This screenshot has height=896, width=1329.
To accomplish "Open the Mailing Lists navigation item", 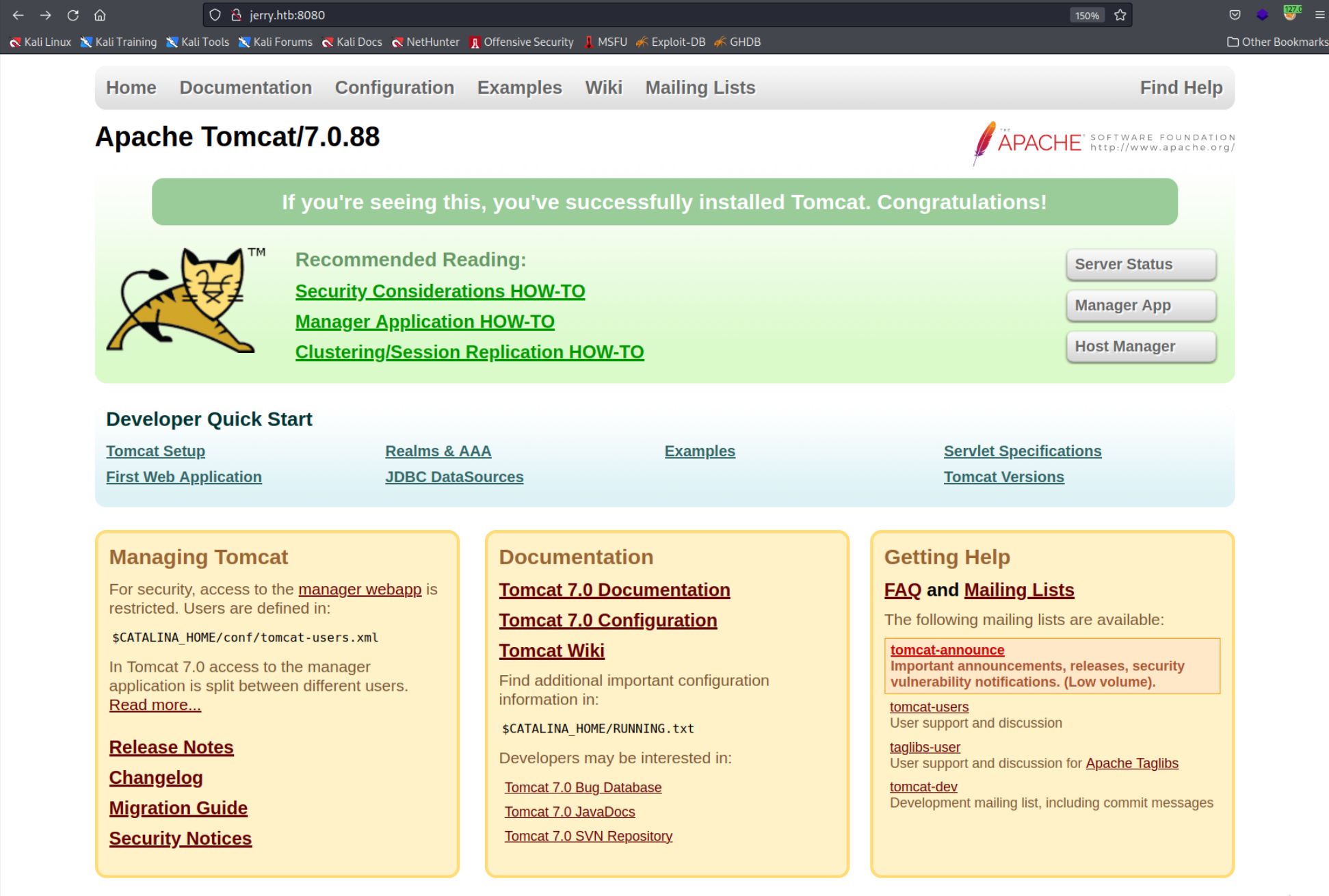I will (700, 88).
